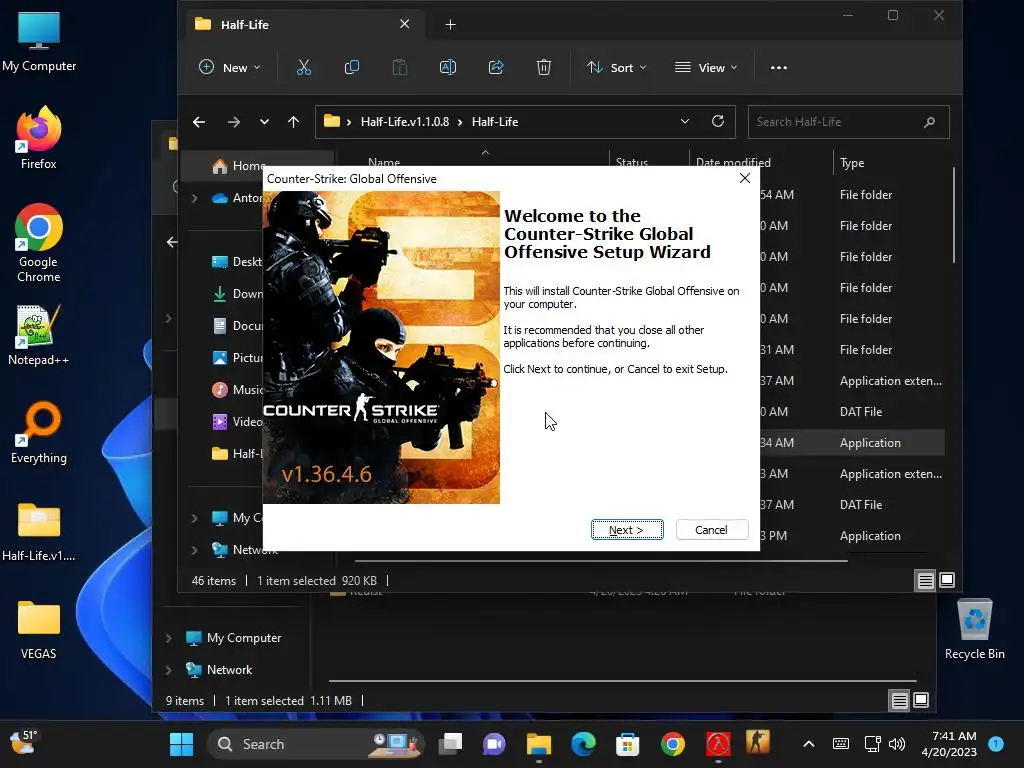The height and width of the screenshot is (768, 1024).
Task: Go back using the back arrow
Action: coord(199,122)
